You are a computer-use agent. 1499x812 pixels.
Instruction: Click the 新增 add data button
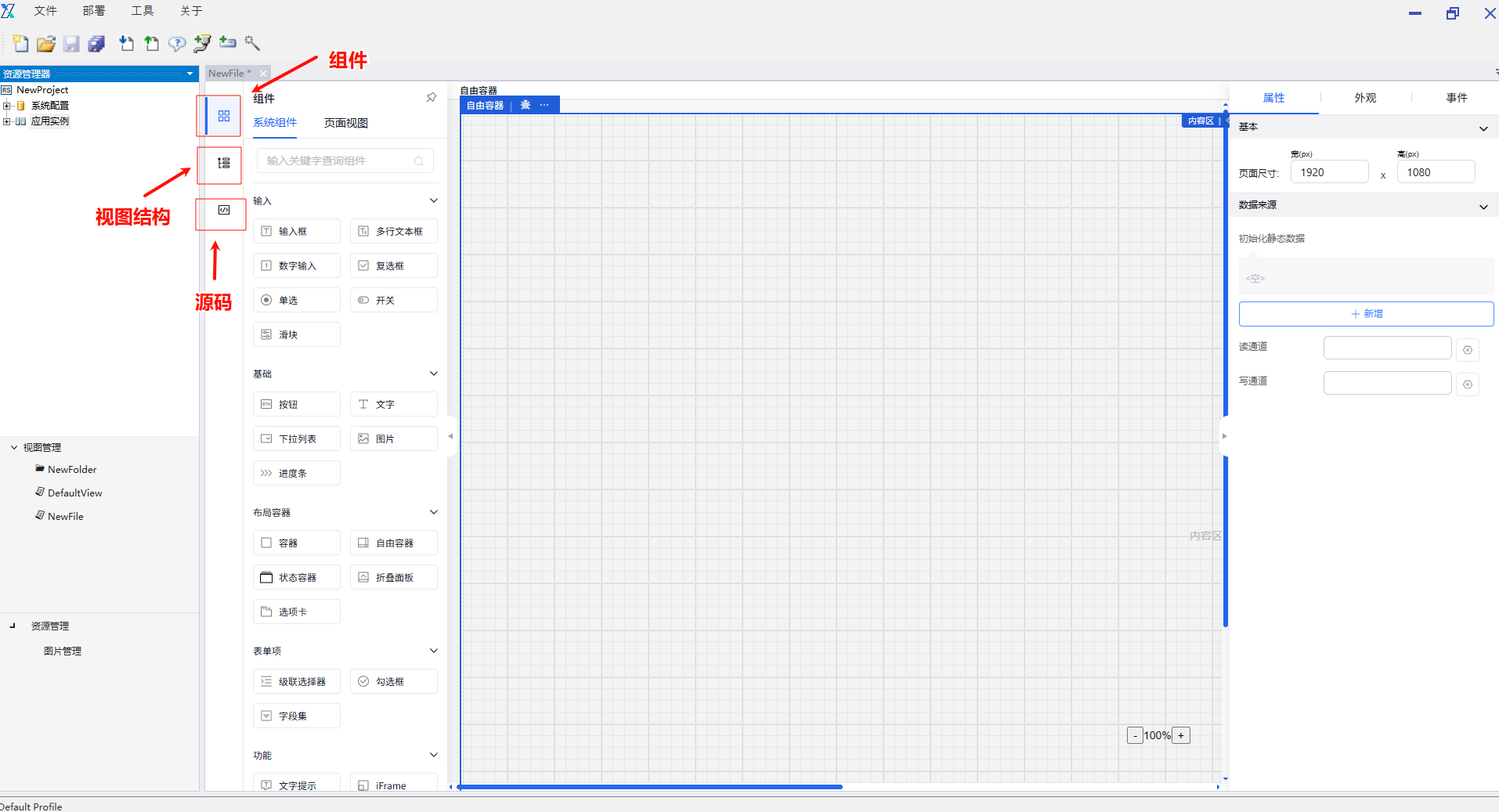pyautogui.click(x=1366, y=314)
